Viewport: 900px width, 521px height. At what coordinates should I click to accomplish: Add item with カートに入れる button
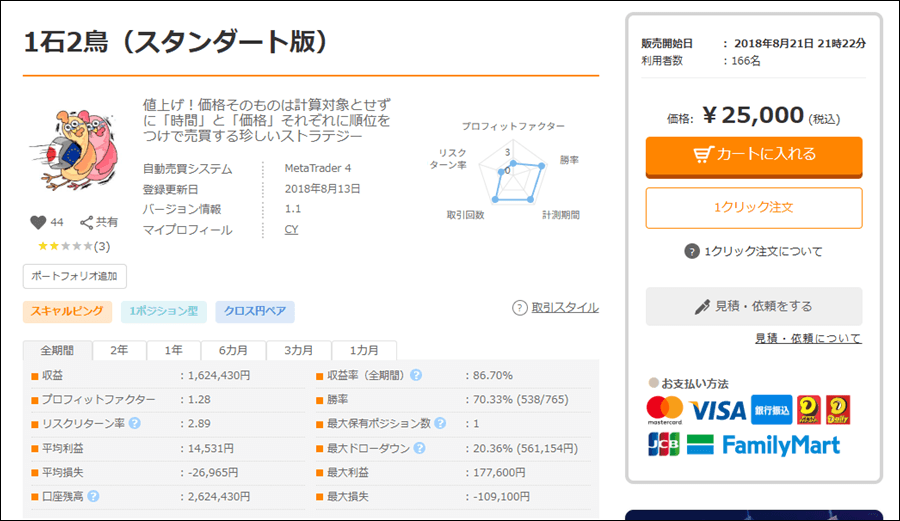pos(753,155)
